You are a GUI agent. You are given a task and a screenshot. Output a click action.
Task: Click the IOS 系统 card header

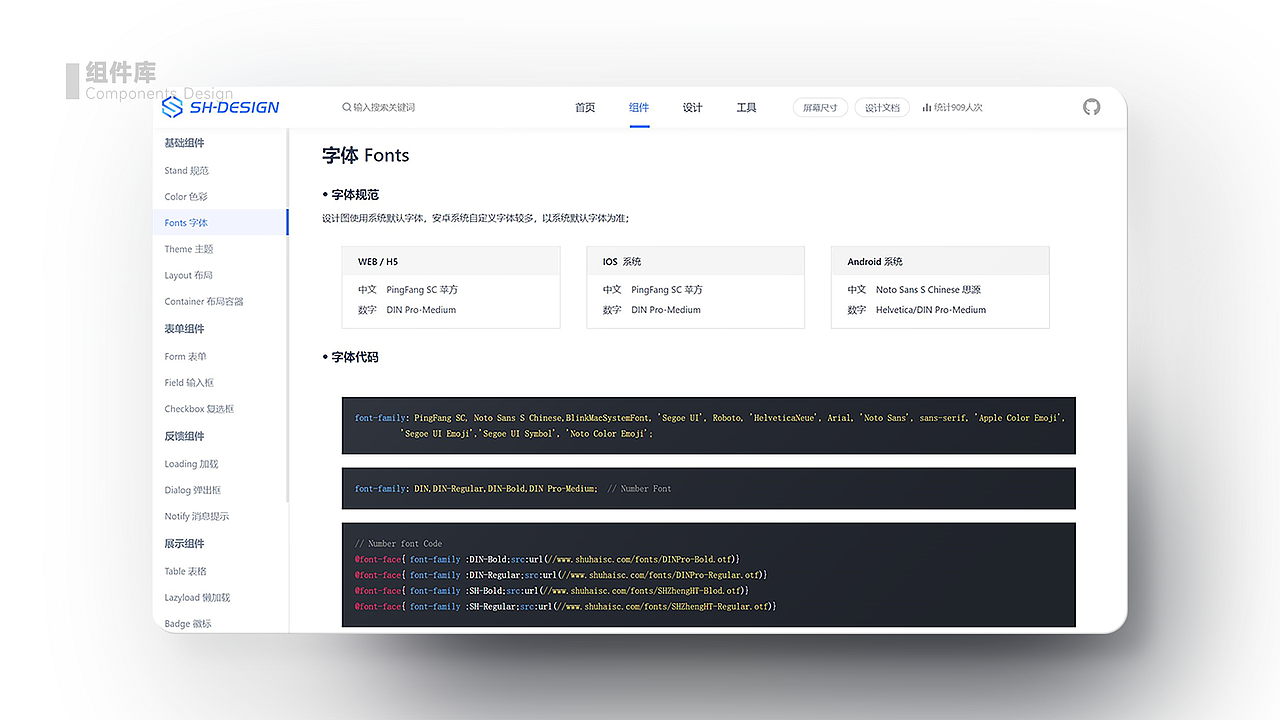click(x=696, y=261)
